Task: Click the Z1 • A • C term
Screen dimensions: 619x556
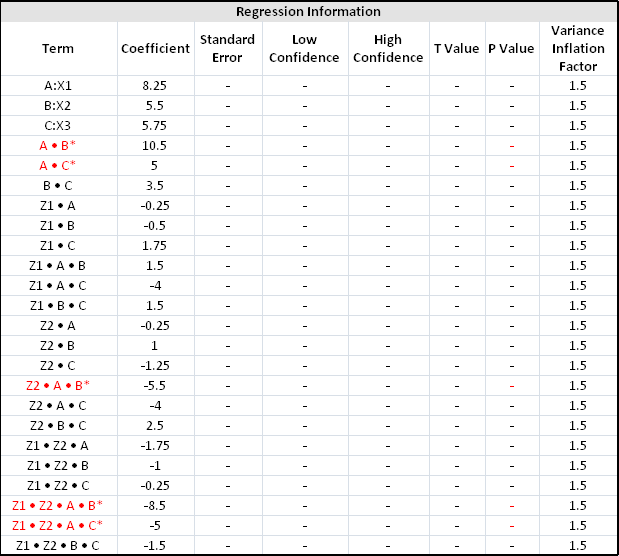Action: [58, 285]
